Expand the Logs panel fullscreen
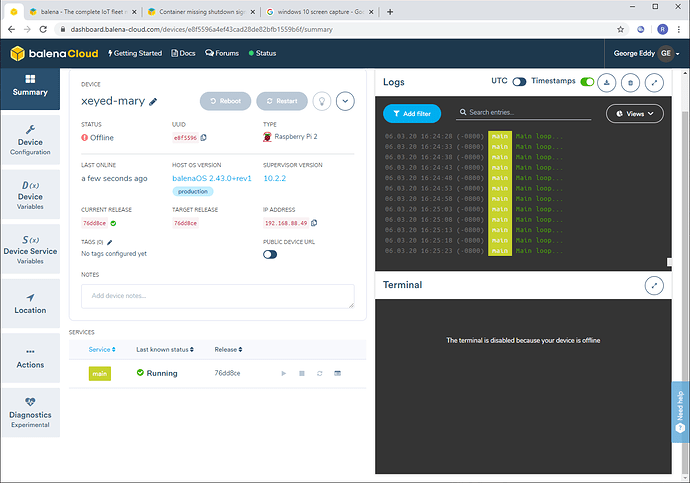Viewport: 690px width, 483px height. (654, 83)
